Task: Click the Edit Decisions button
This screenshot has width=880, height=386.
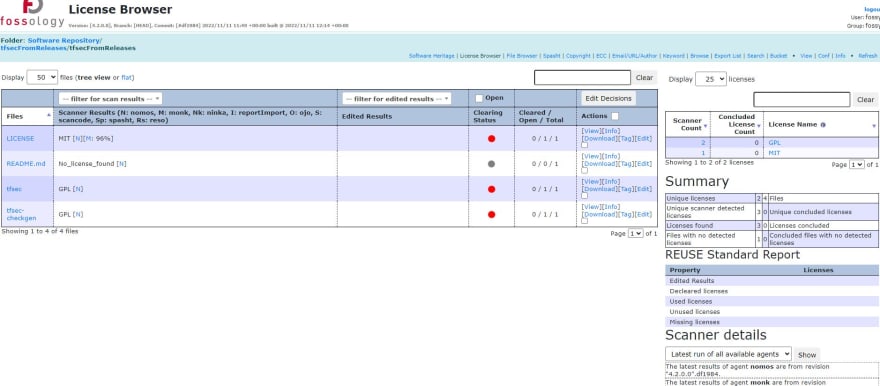Action: click(x=608, y=98)
